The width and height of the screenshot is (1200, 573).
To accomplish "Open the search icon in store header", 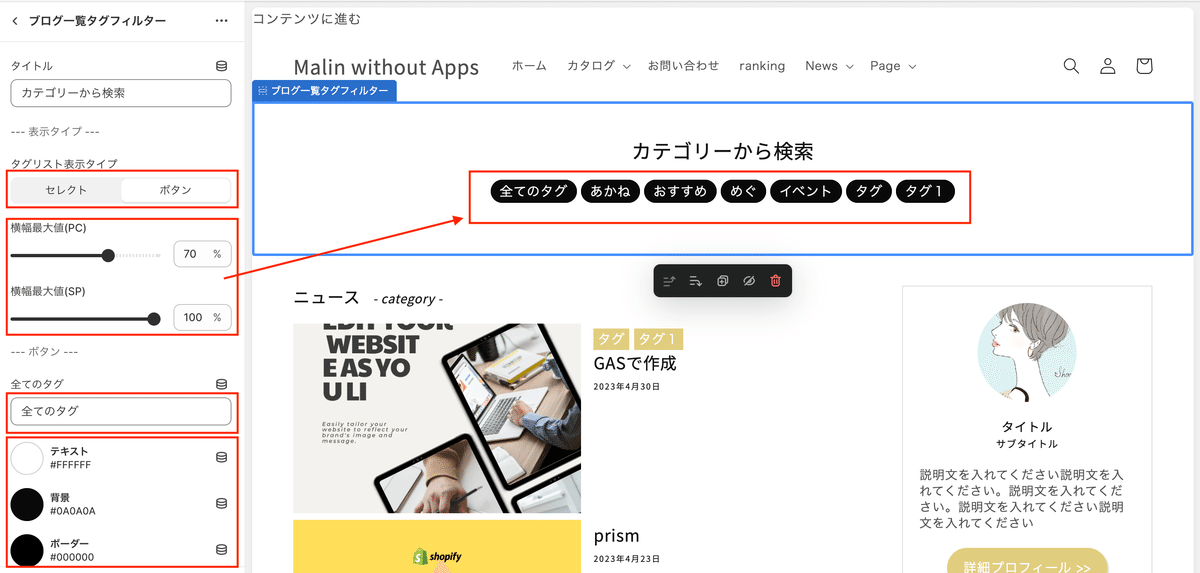I will (1071, 66).
